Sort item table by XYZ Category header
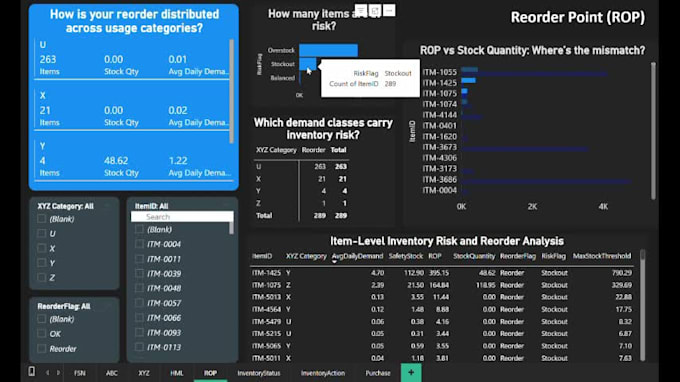Viewport: 680px width, 382px height. point(306,256)
